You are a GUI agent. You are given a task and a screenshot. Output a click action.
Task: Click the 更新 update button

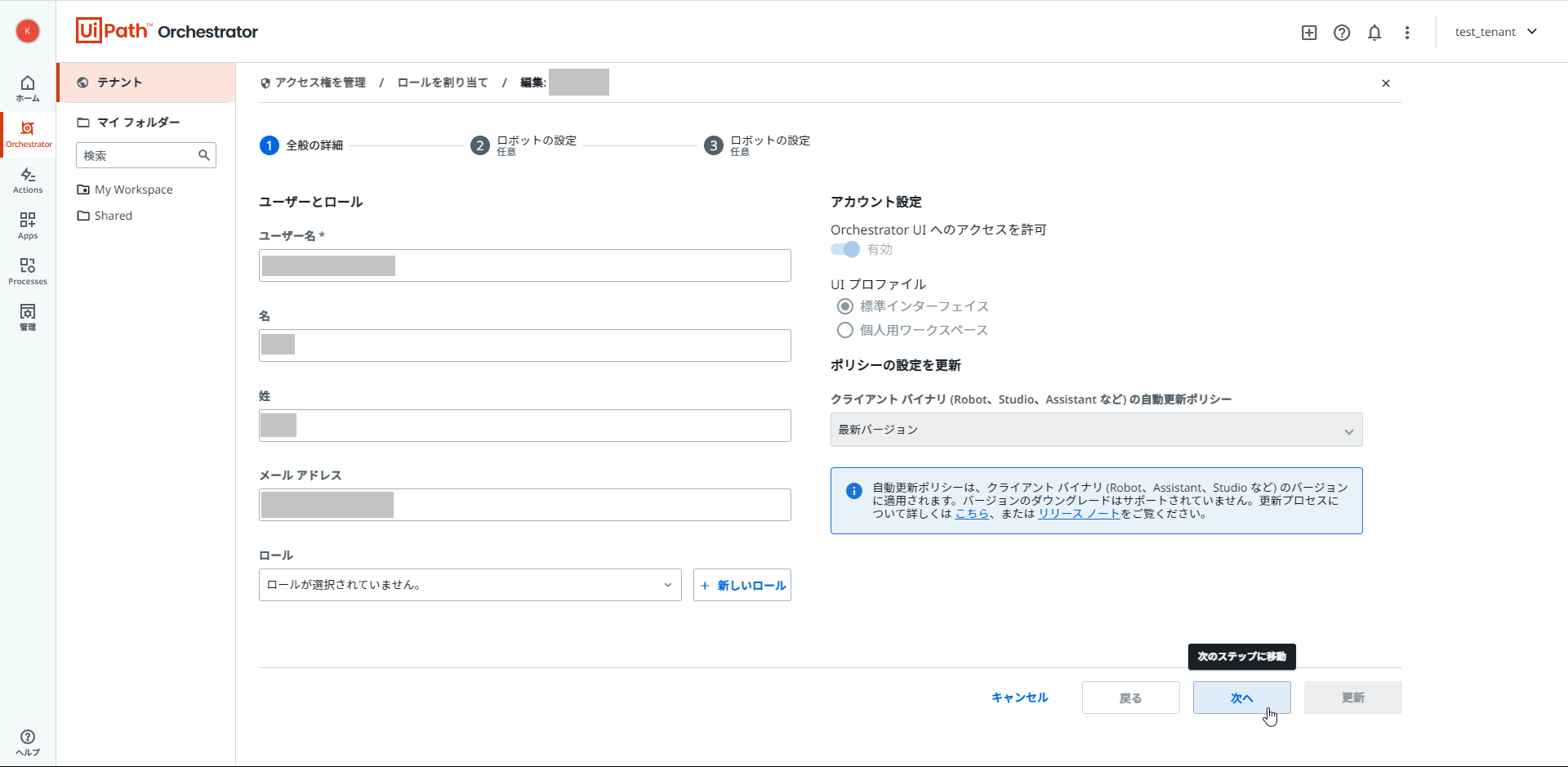coord(1353,698)
